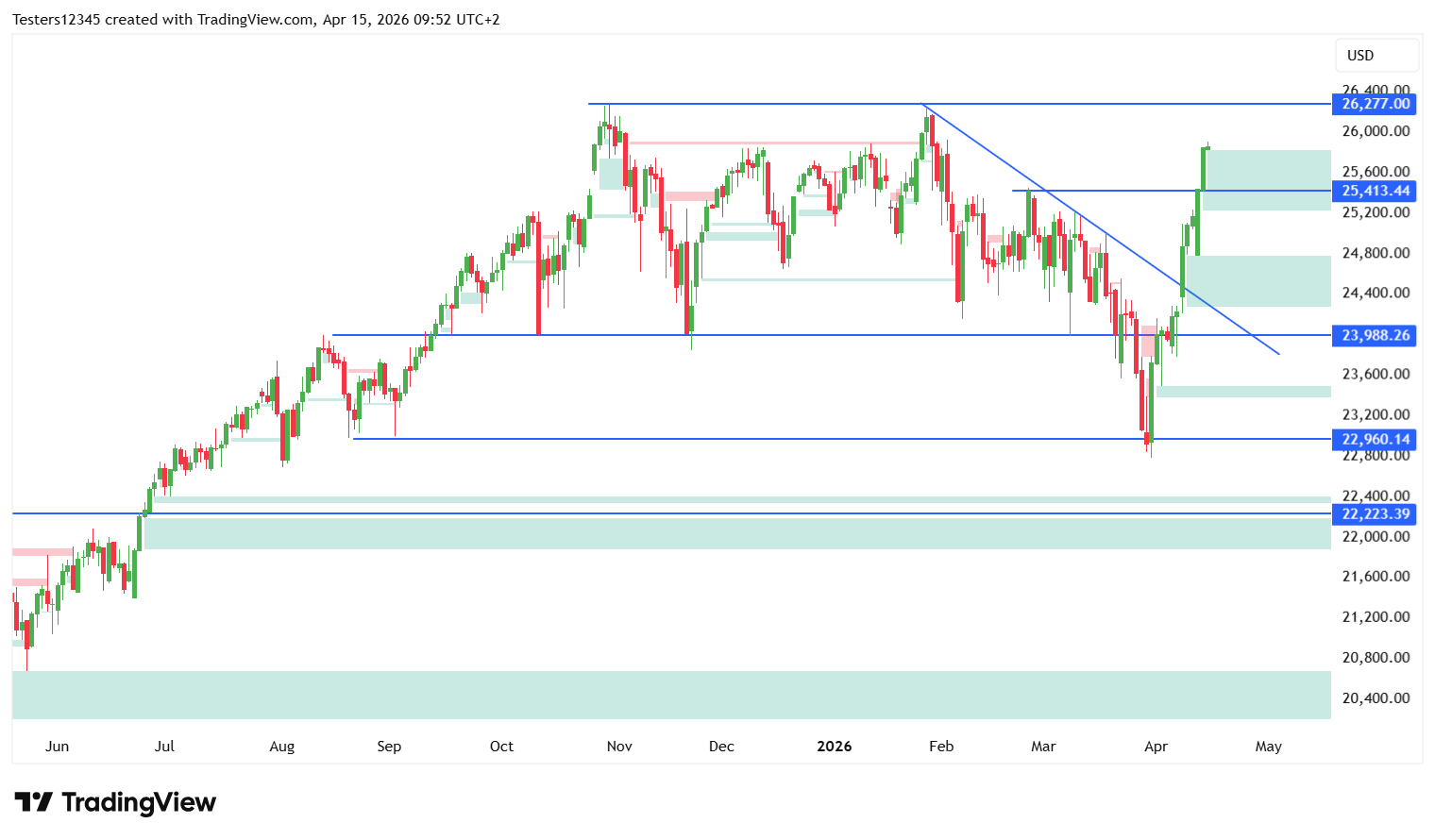Click the Feb month label
Image resolution: width=1435 pixels, height=840 pixels.
[x=941, y=747]
